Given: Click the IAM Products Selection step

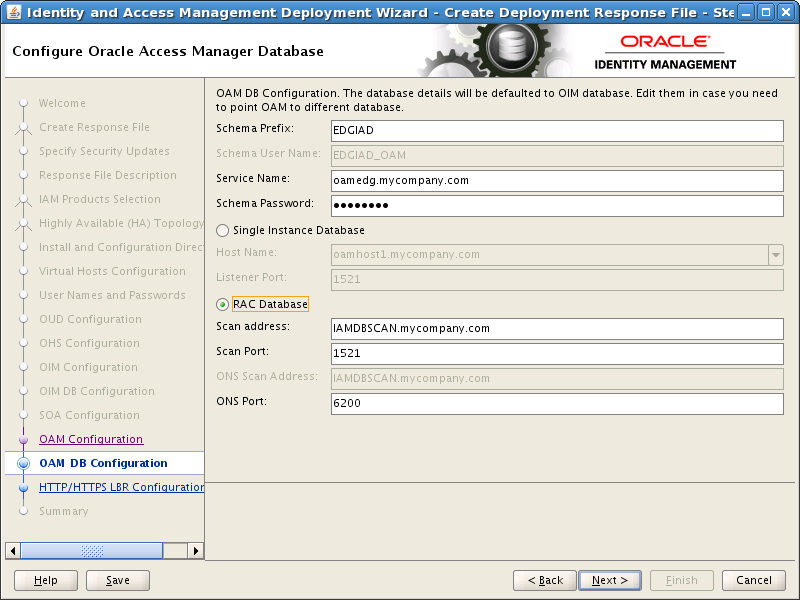Looking at the screenshot, I should pyautogui.click(x=100, y=199).
